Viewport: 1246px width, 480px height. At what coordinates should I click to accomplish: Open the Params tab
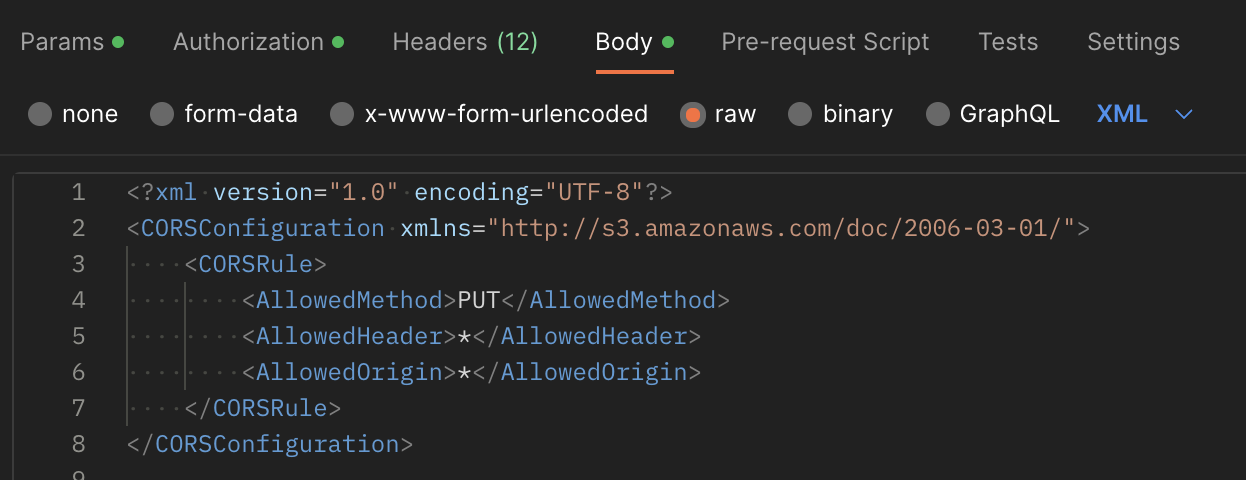[x=72, y=42]
